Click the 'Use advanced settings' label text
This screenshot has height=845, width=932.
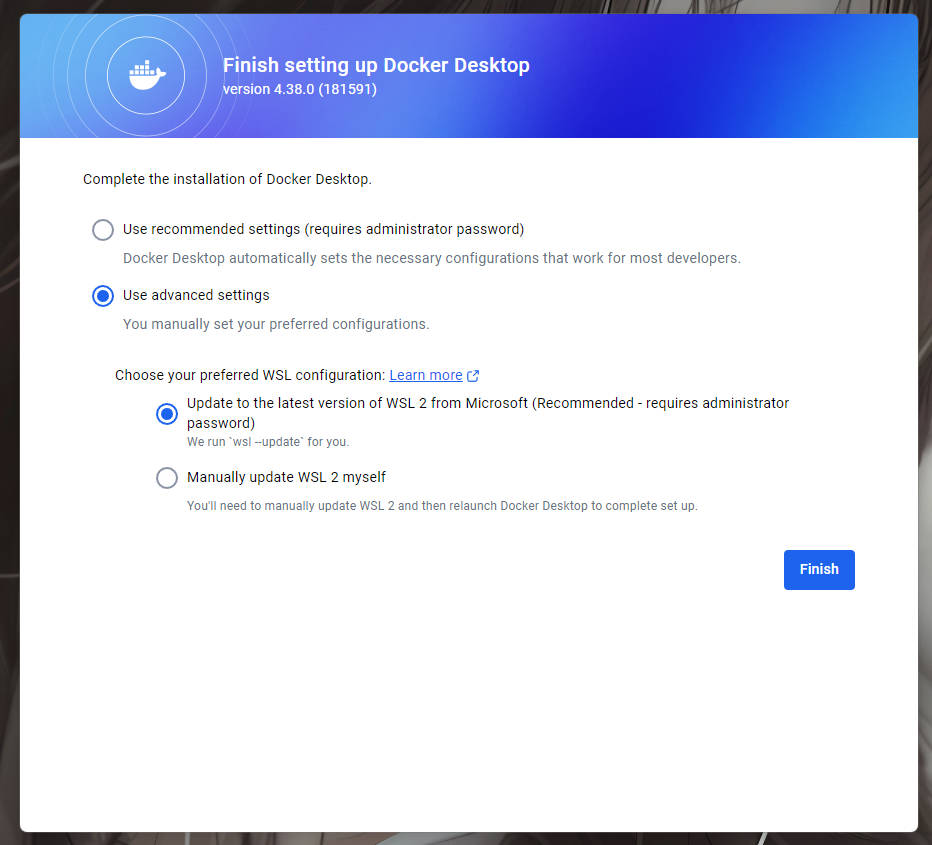196,295
